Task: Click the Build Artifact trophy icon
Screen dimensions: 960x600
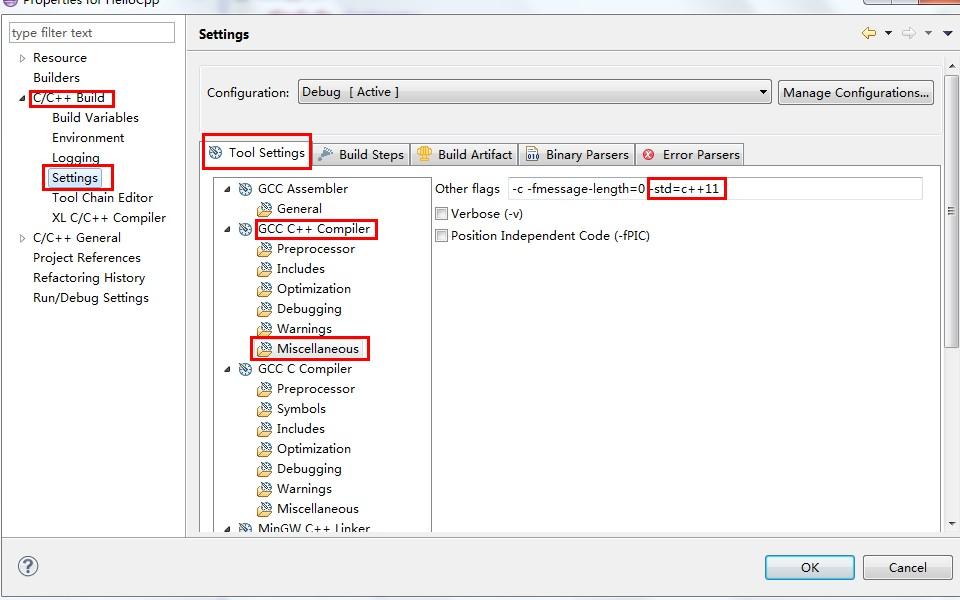Action: (424, 154)
